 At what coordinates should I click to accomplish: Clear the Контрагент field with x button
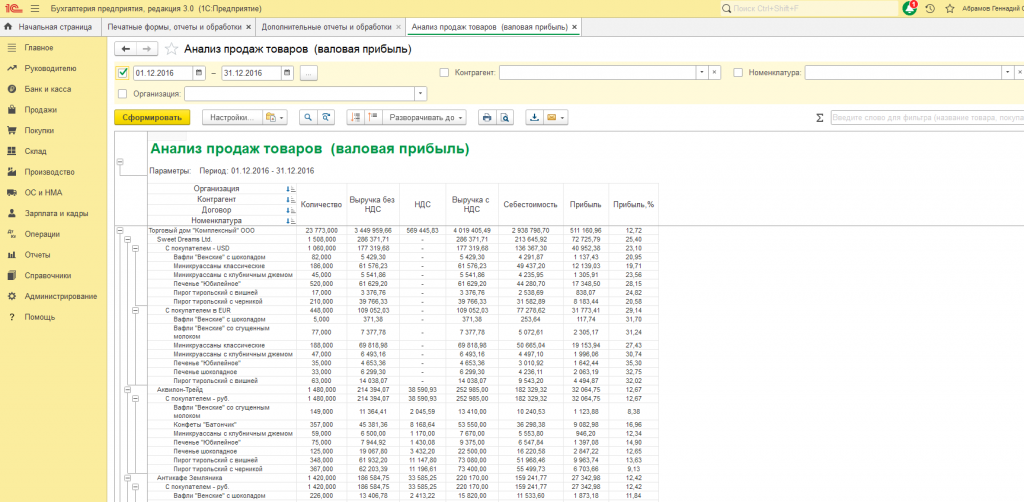click(x=714, y=72)
